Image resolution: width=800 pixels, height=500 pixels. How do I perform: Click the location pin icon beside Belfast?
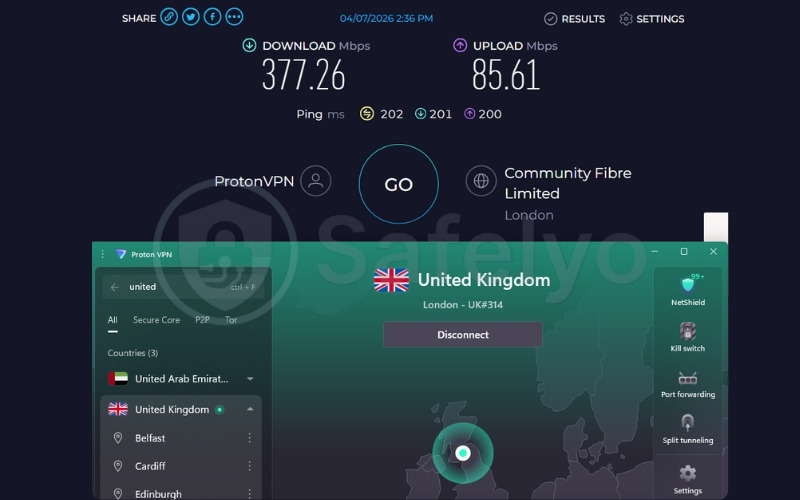pos(118,438)
